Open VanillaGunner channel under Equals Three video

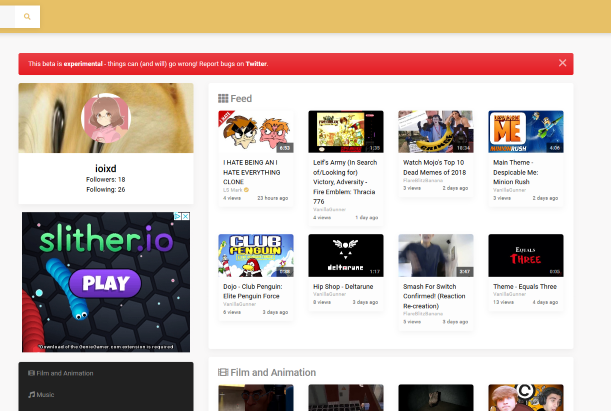pyautogui.click(x=509, y=295)
